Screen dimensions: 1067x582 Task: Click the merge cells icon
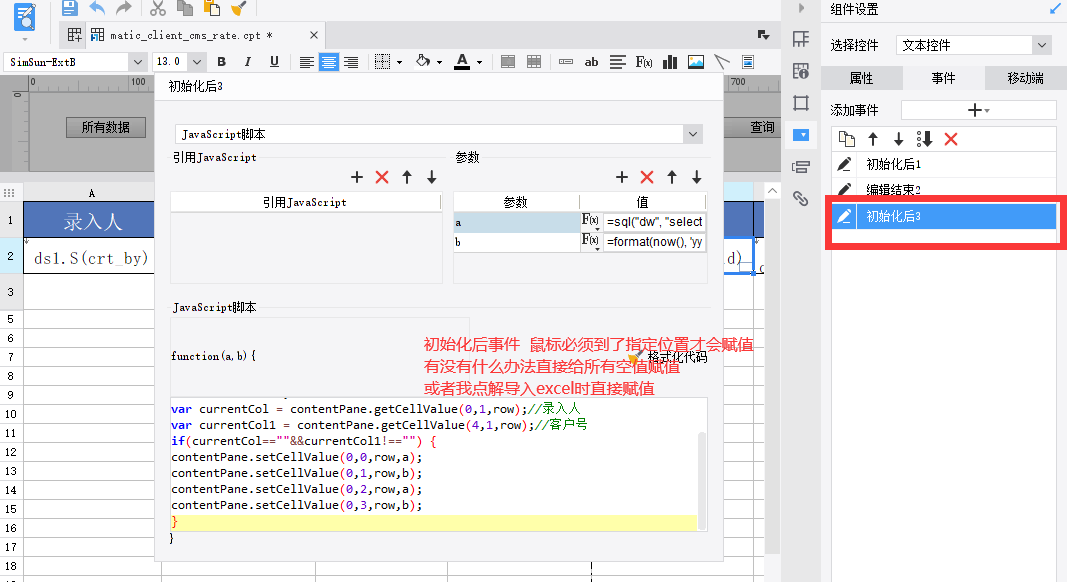(508, 62)
